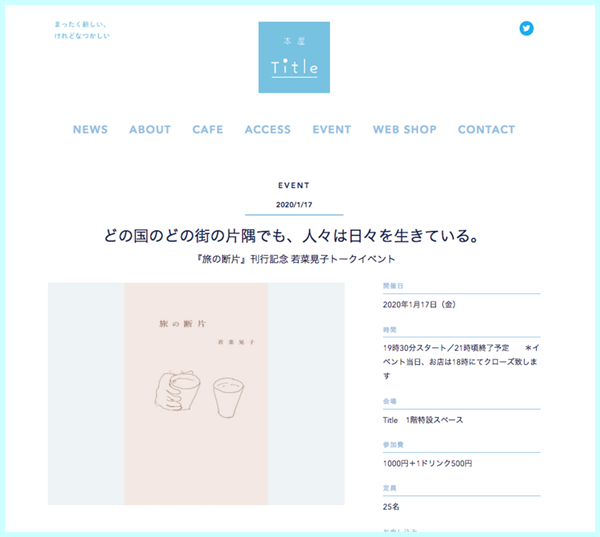Go to the NEWS page
The width and height of the screenshot is (600, 537).
tap(90, 129)
